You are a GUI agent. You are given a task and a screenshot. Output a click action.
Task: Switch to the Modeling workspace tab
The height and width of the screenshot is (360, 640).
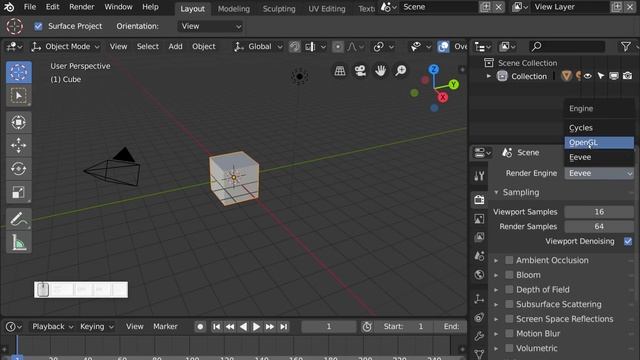point(233,9)
